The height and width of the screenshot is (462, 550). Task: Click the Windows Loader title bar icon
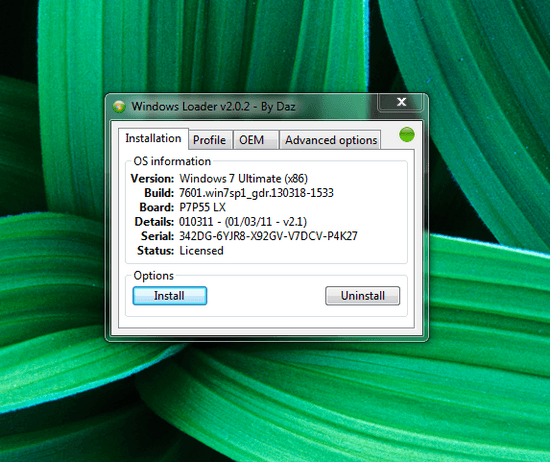coord(119,106)
